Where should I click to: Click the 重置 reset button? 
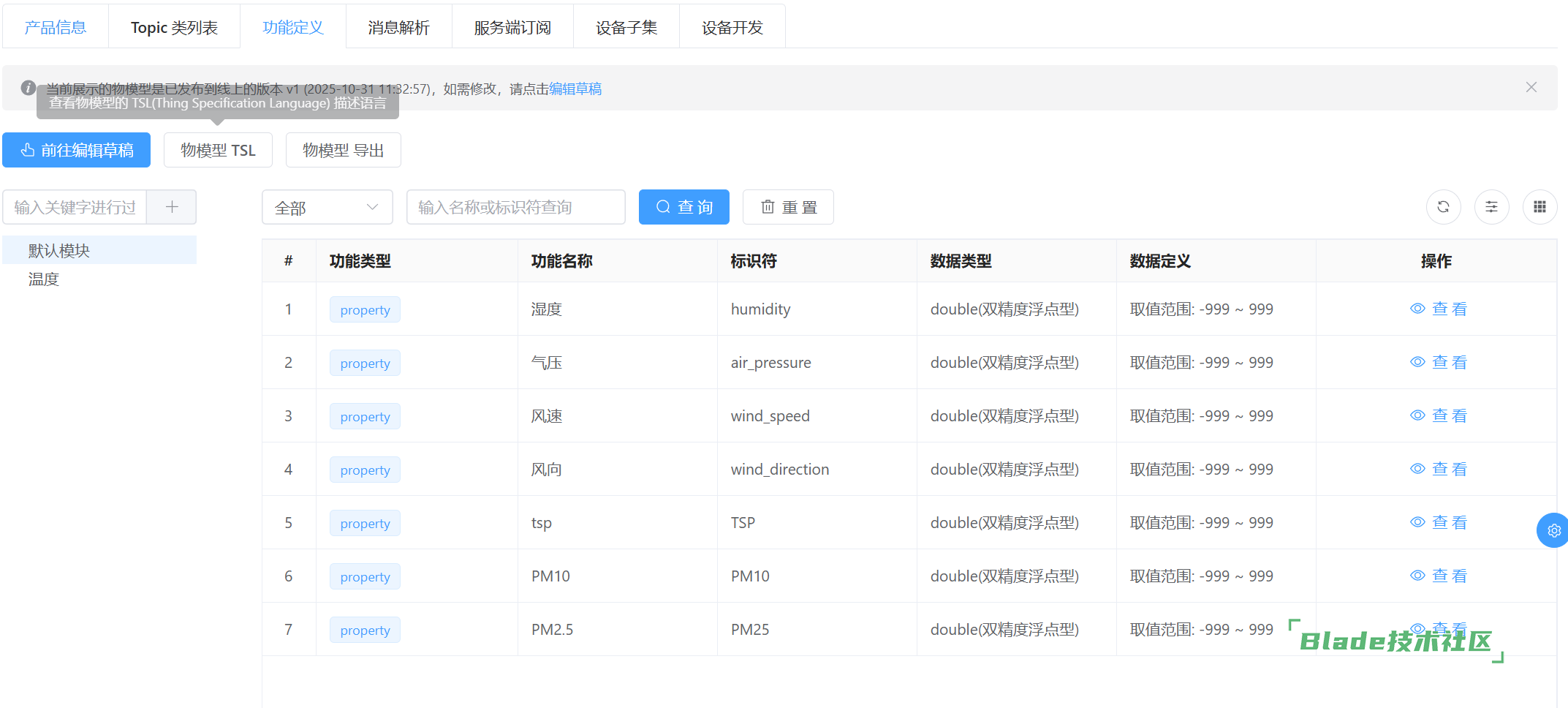(788, 207)
